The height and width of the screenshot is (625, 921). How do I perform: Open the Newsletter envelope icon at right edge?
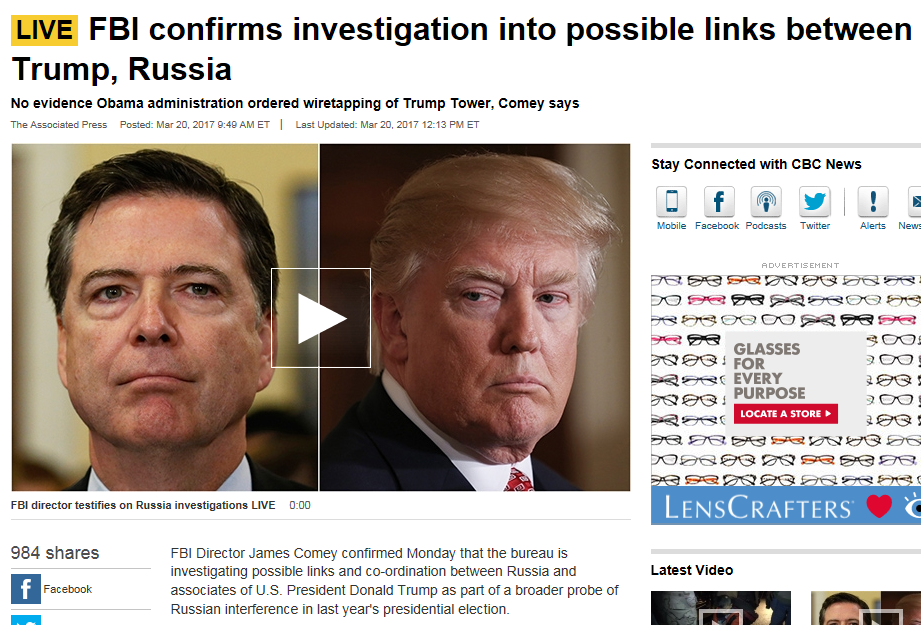(914, 202)
